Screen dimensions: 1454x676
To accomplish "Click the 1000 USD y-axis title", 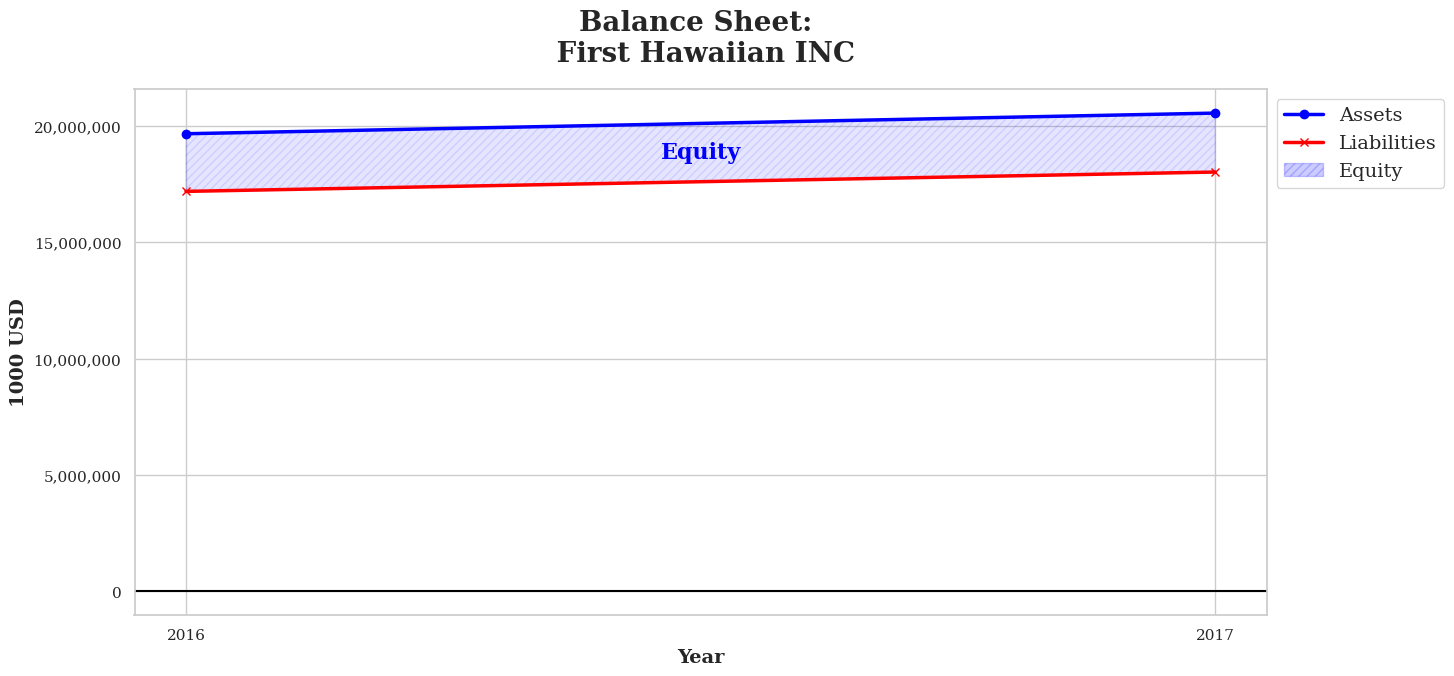I will click(18, 352).
